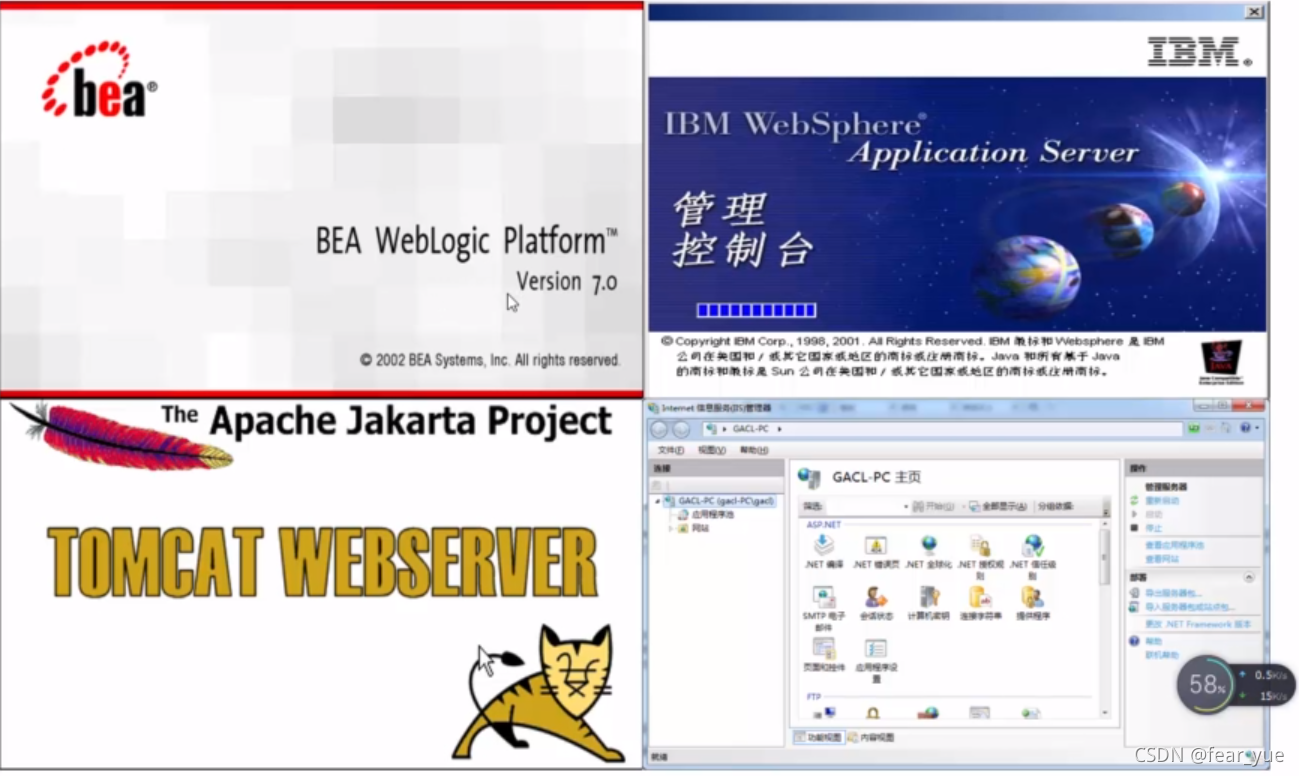Open the 页面和控件 icon
The height and width of the screenshot is (776, 1299).
[825, 650]
